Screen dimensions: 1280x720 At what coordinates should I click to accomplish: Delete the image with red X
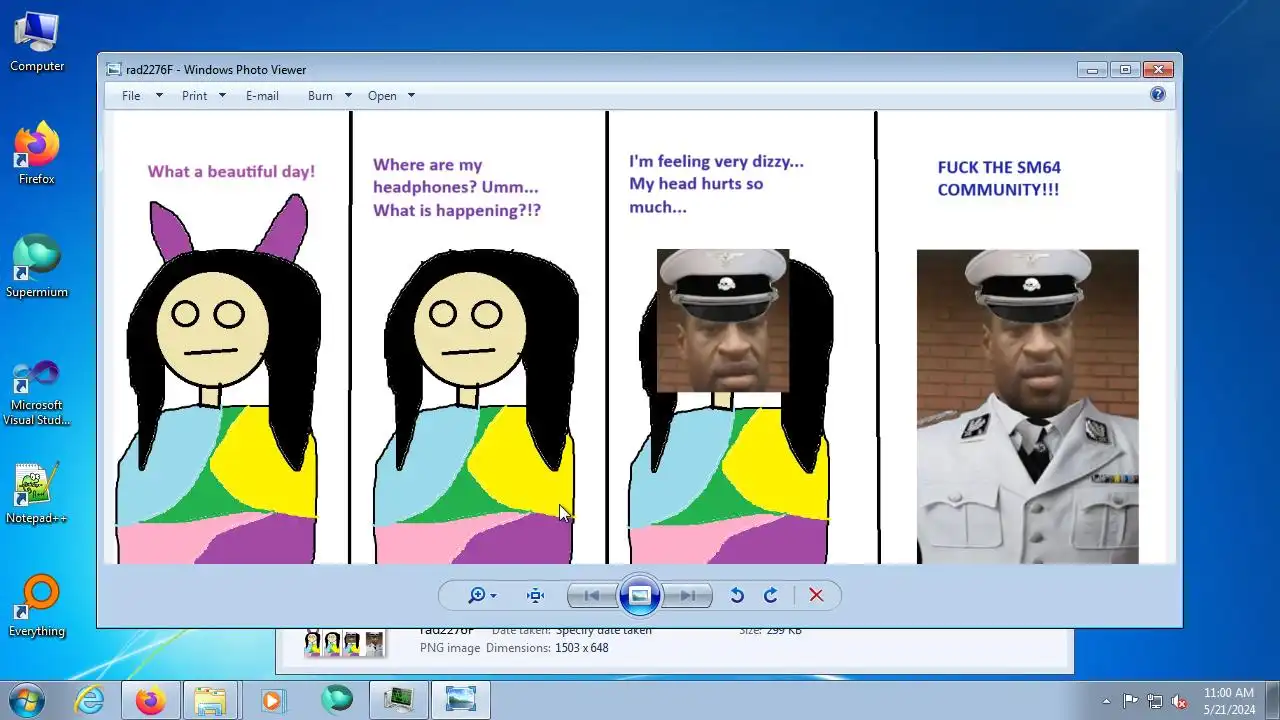pyautogui.click(x=816, y=595)
